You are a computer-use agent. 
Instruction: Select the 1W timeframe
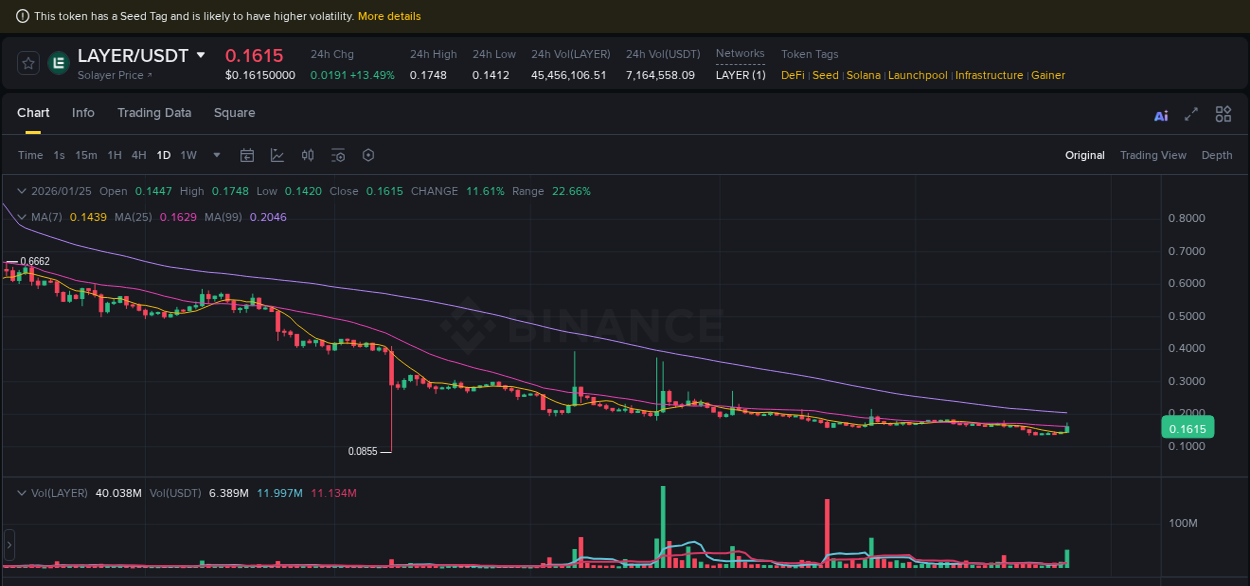click(187, 155)
